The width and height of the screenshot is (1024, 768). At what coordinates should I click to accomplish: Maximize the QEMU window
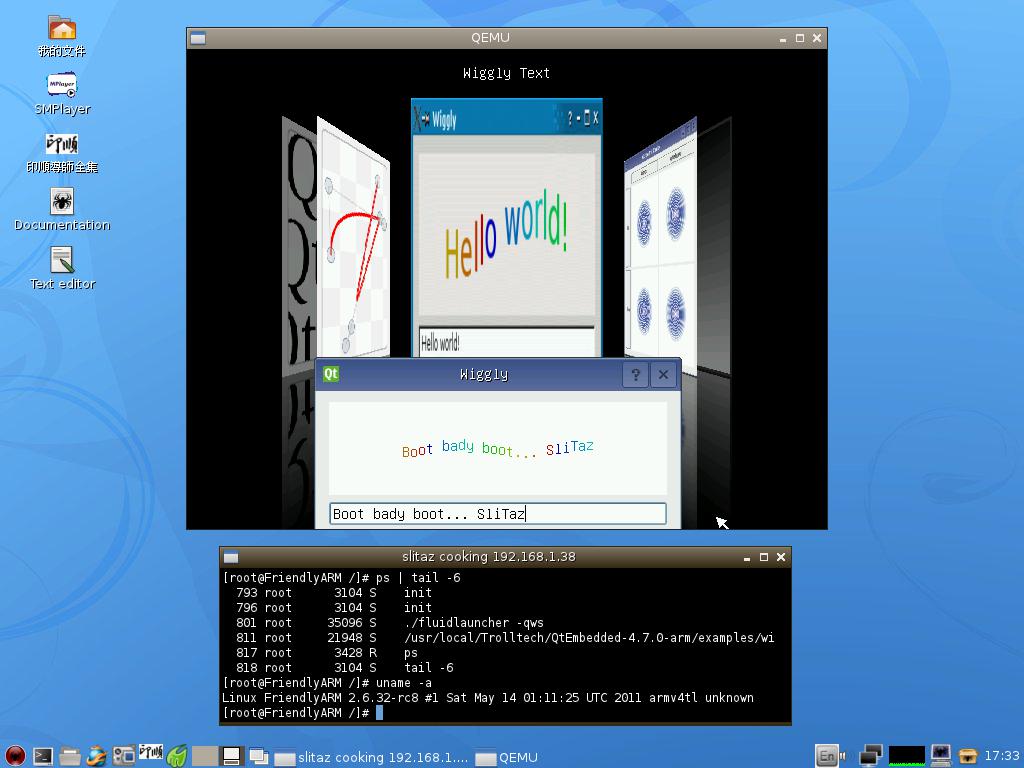tap(799, 39)
